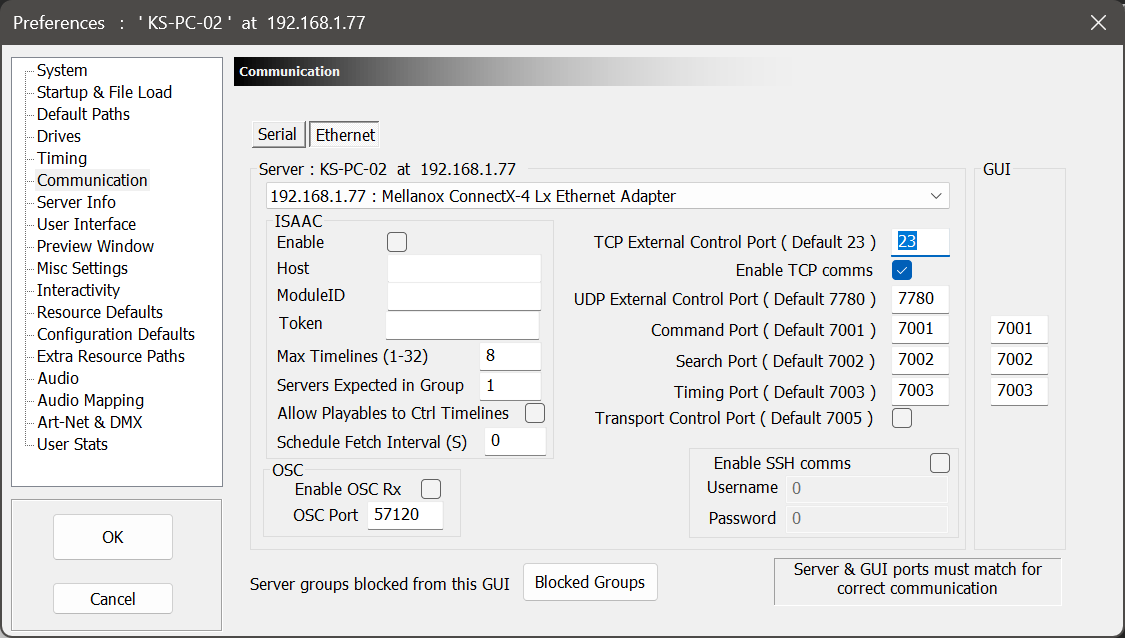Select Server Info in sidebar

tap(76, 202)
